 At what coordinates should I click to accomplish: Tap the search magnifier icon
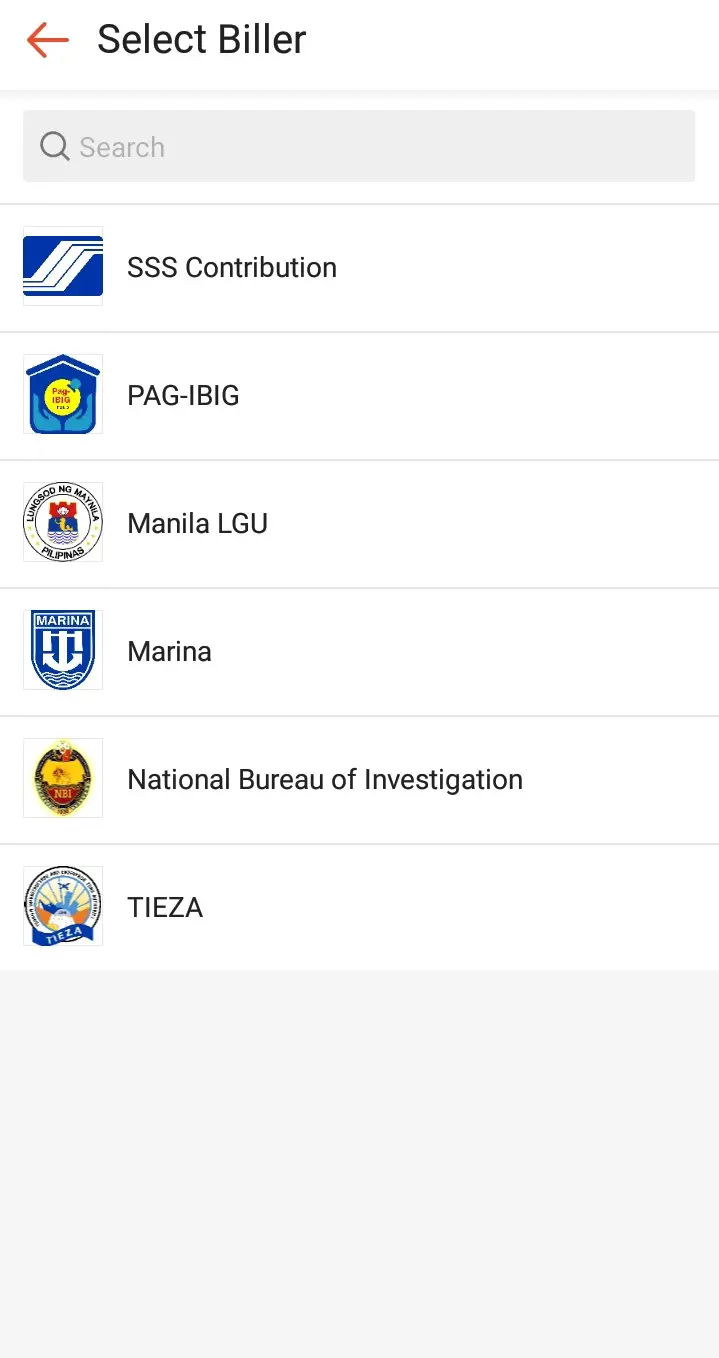click(53, 146)
